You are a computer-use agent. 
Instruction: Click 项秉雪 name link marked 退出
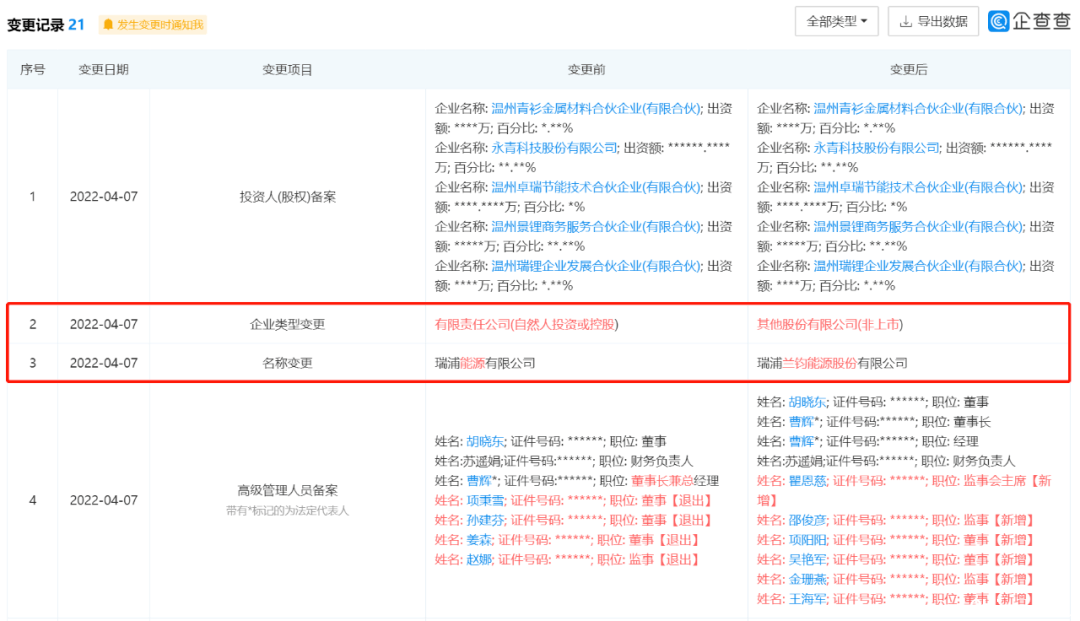(x=485, y=501)
